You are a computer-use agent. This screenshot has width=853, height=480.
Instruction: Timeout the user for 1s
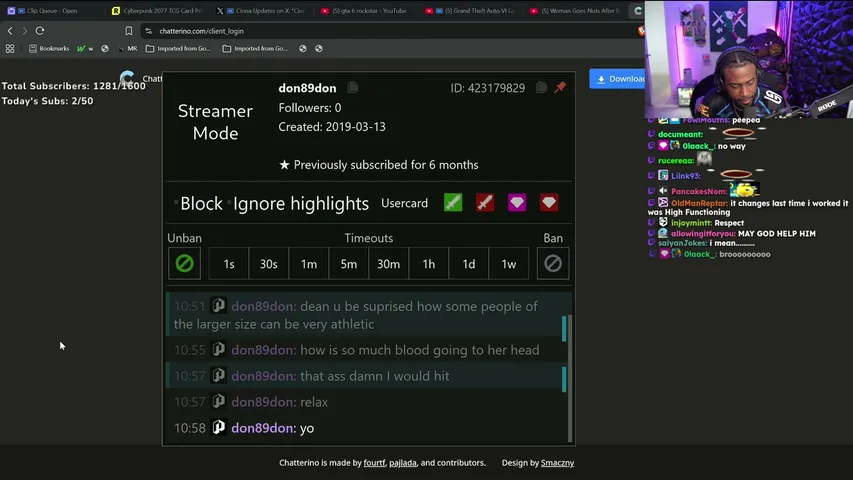pos(228,263)
